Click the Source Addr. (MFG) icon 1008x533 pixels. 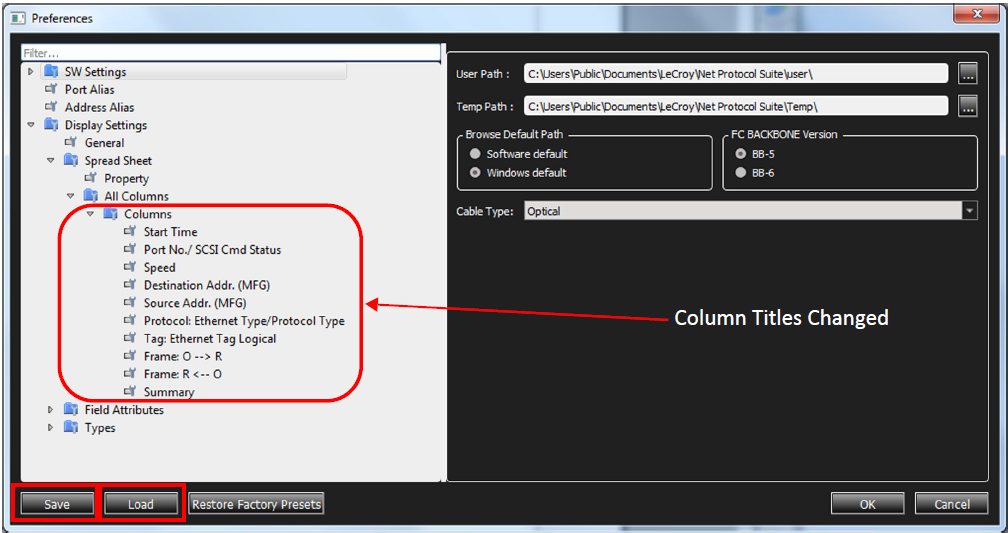coord(130,302)
